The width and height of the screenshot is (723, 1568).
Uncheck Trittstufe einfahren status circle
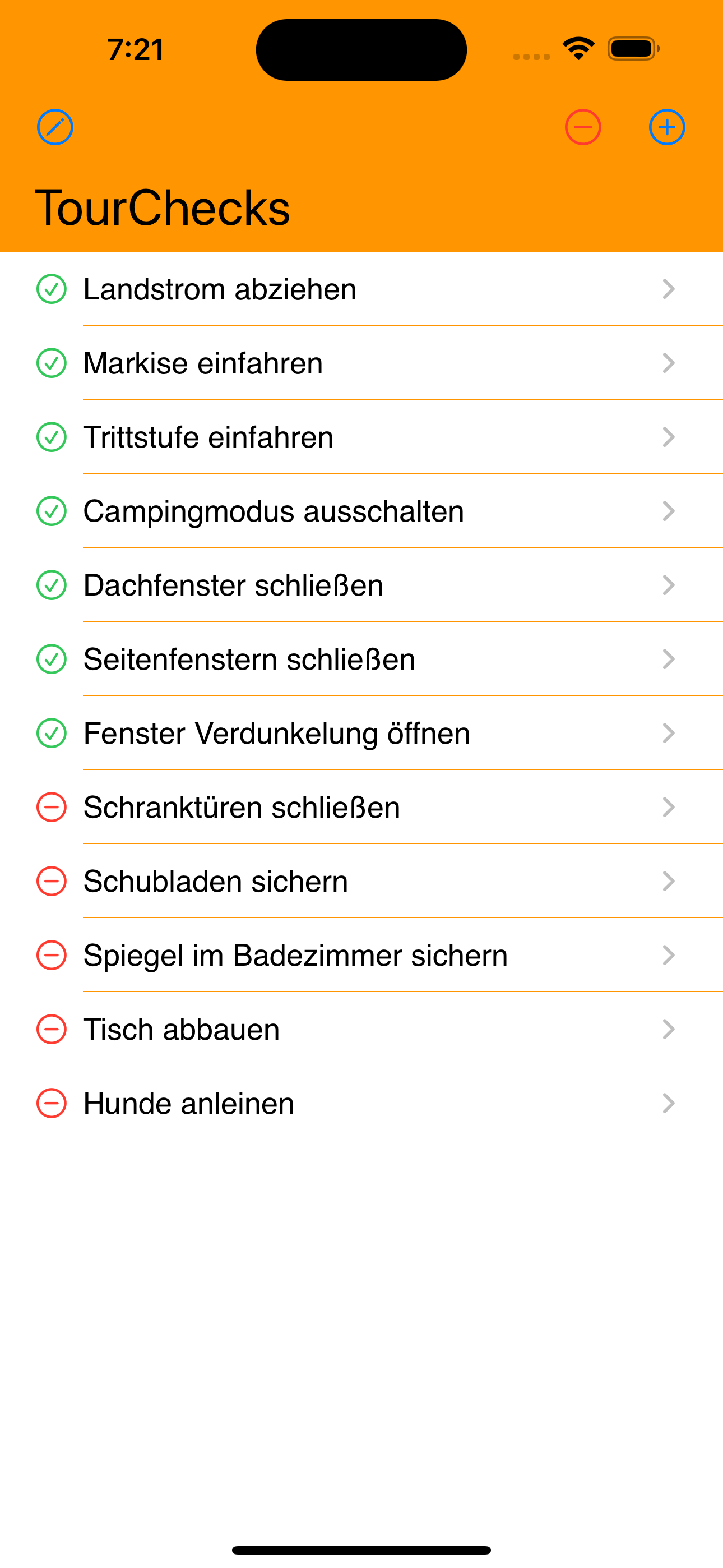pos(52,437)
